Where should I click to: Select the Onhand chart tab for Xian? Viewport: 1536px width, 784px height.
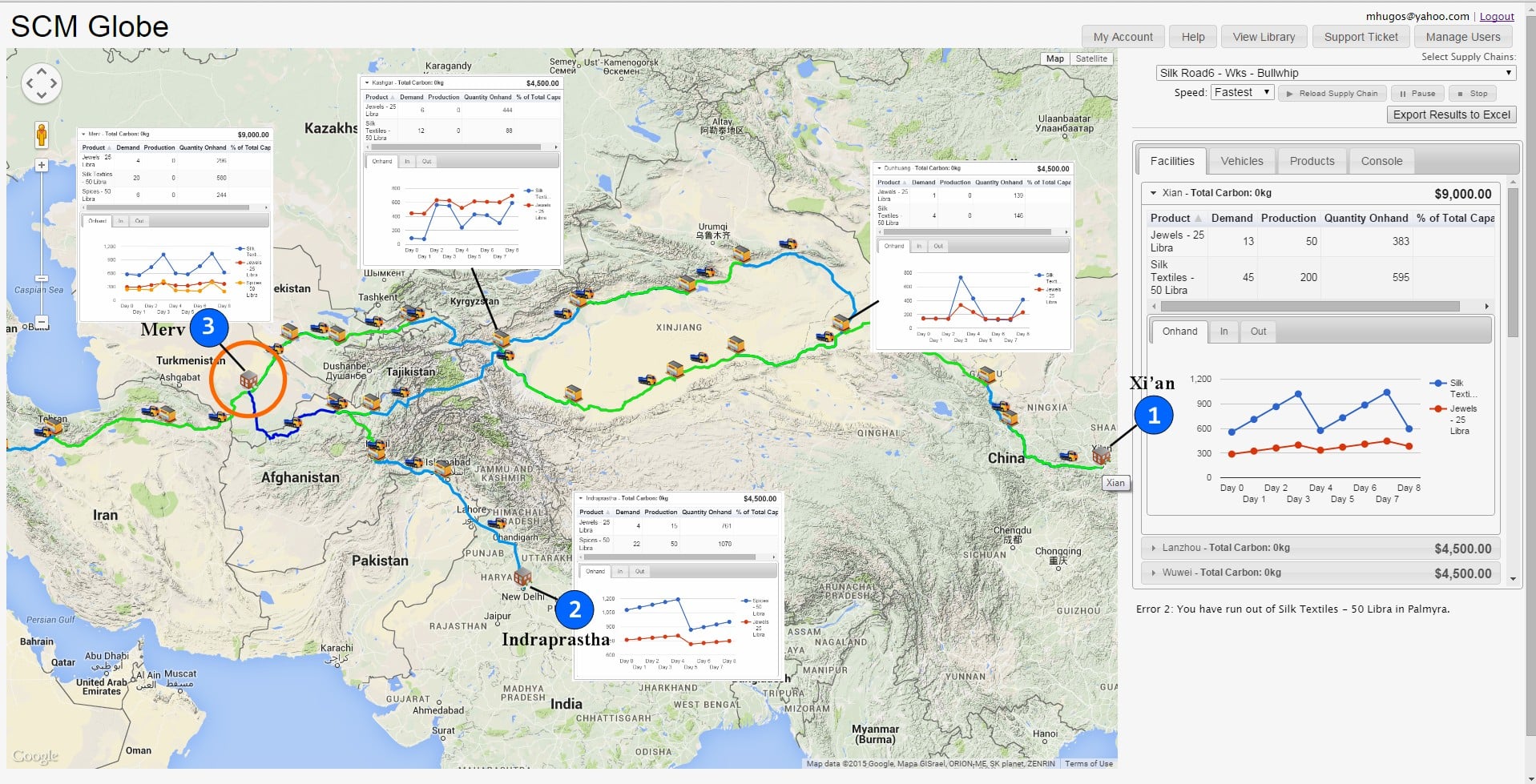pyautogui.click(x=1179, y=332)
